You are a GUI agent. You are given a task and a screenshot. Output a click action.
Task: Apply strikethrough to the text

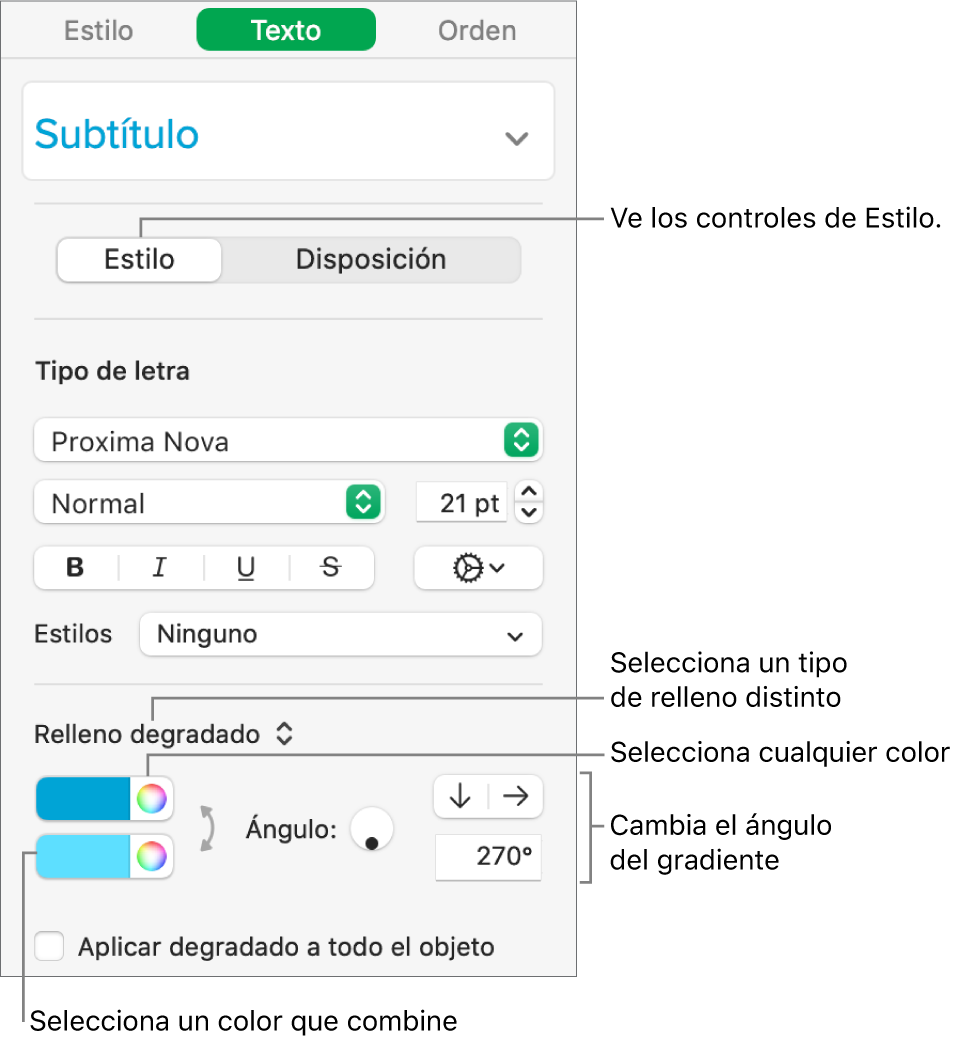click(331, 568)
